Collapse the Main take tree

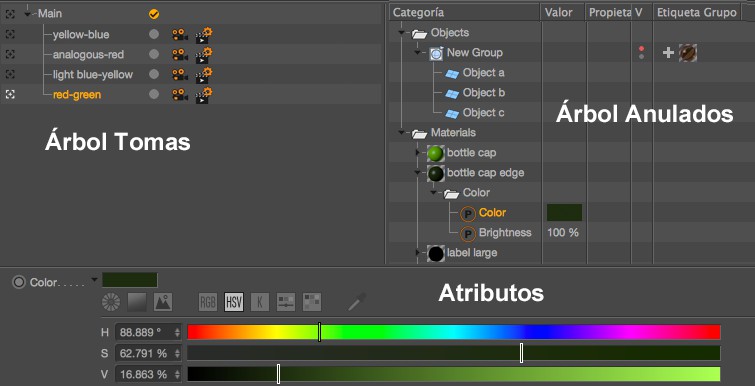[27, 14]
